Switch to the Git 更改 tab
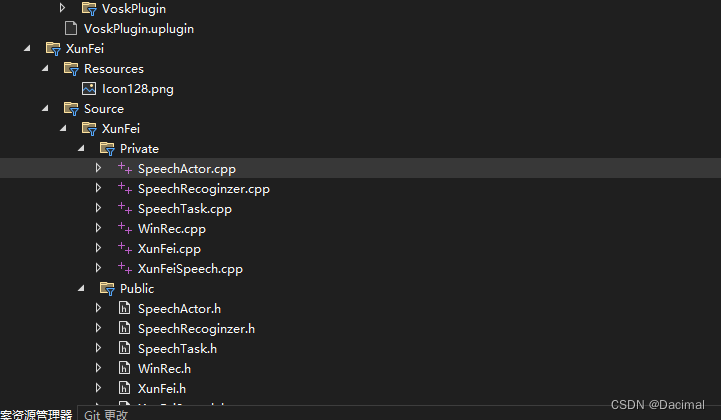Viewport: 721px width, 420px height. [105, 414]
